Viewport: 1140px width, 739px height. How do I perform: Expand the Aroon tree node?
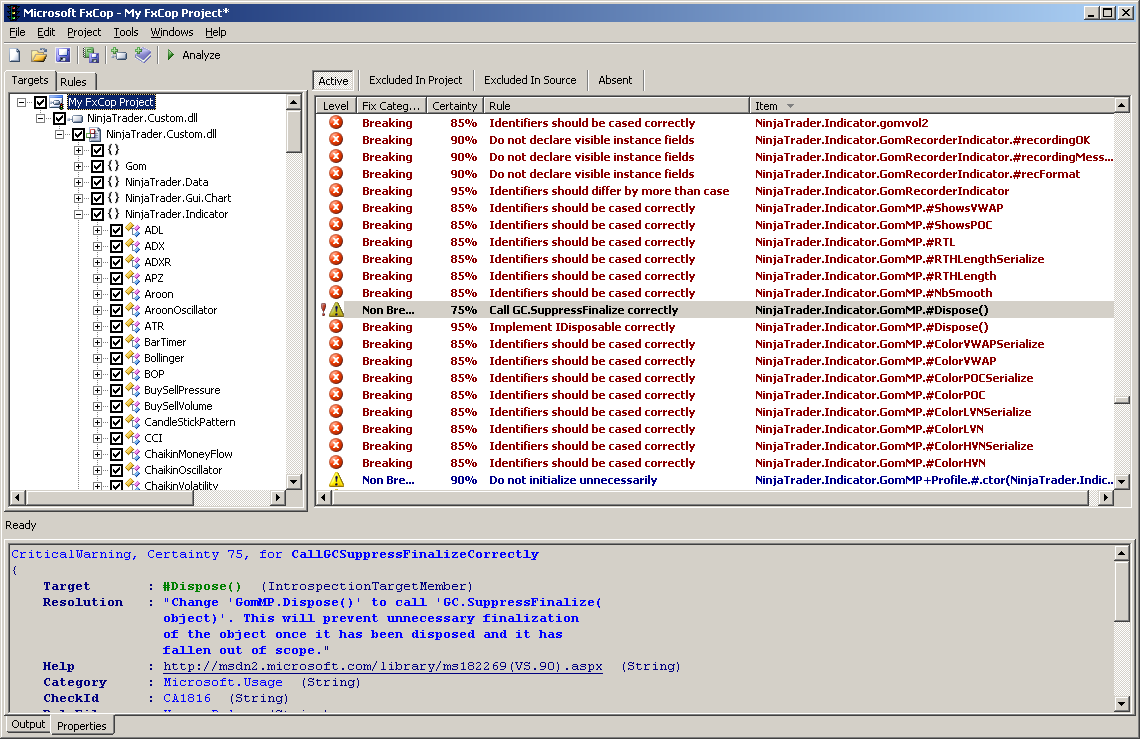[97, 295]
